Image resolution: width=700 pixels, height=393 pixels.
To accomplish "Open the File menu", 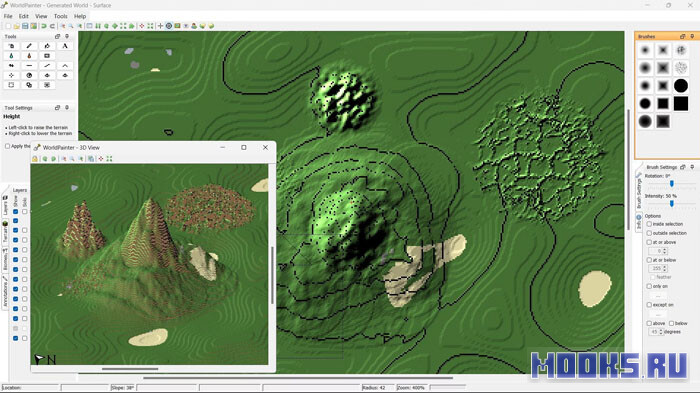I will pyautogui.click(x=8, y=16).
